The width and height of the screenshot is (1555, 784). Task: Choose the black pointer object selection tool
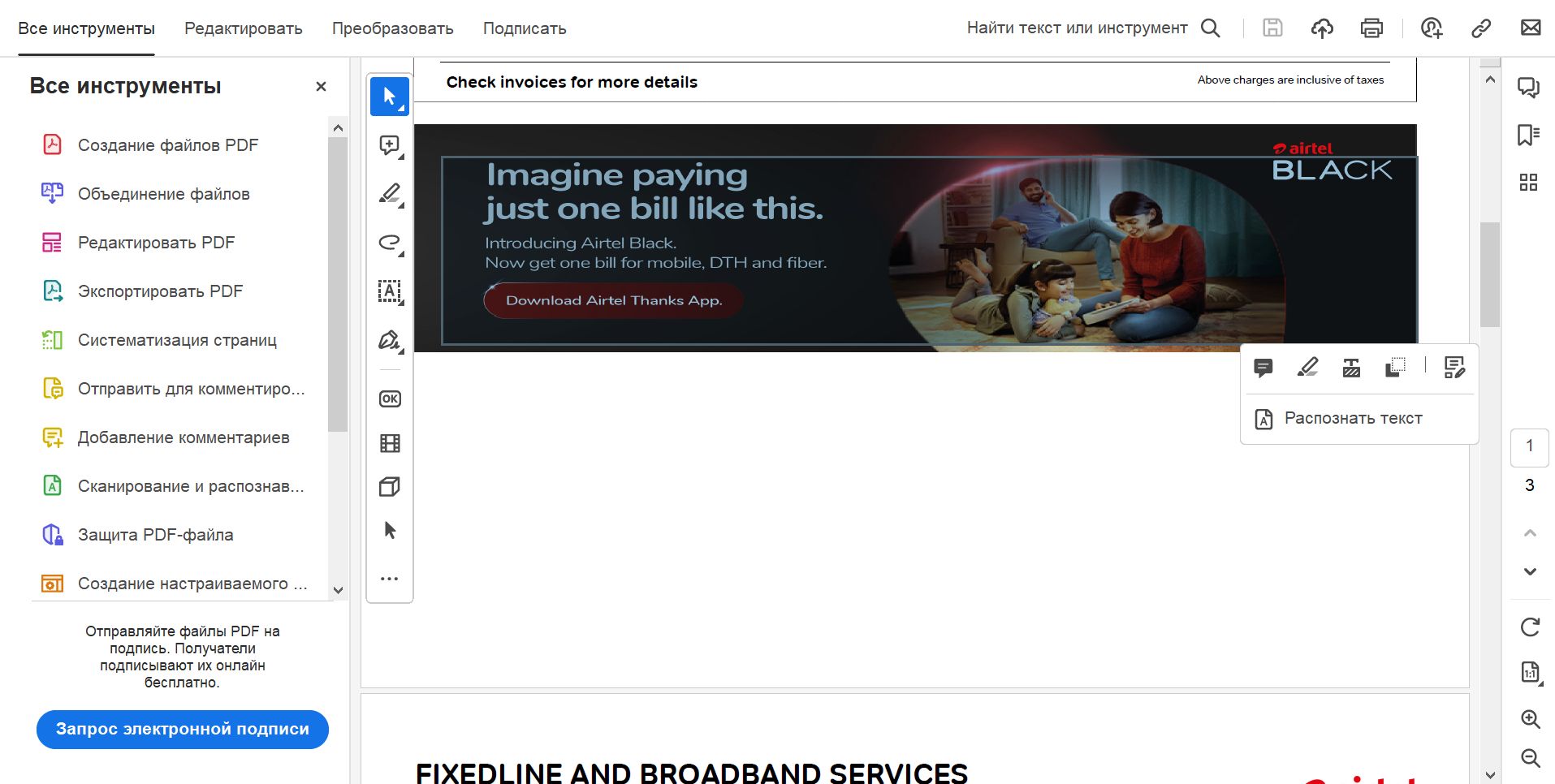click(390, 531)
